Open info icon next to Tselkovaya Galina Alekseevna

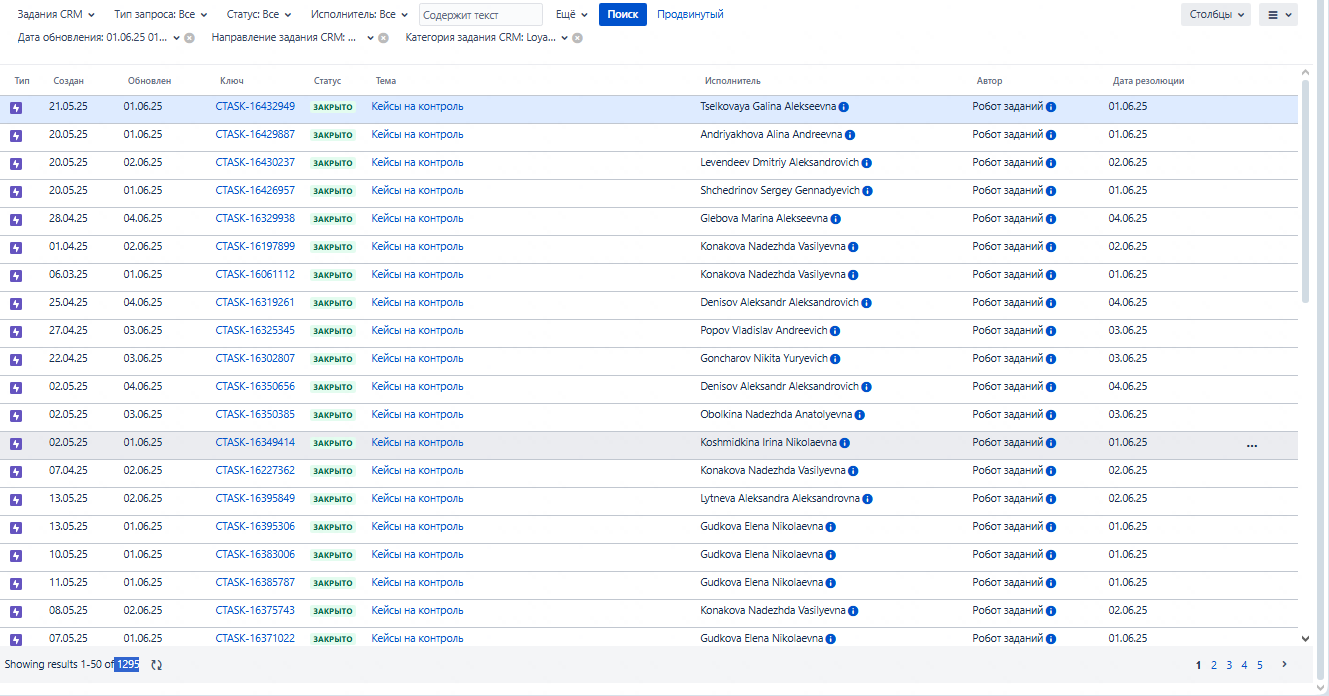pyautogui.click(x=844, y=107)
